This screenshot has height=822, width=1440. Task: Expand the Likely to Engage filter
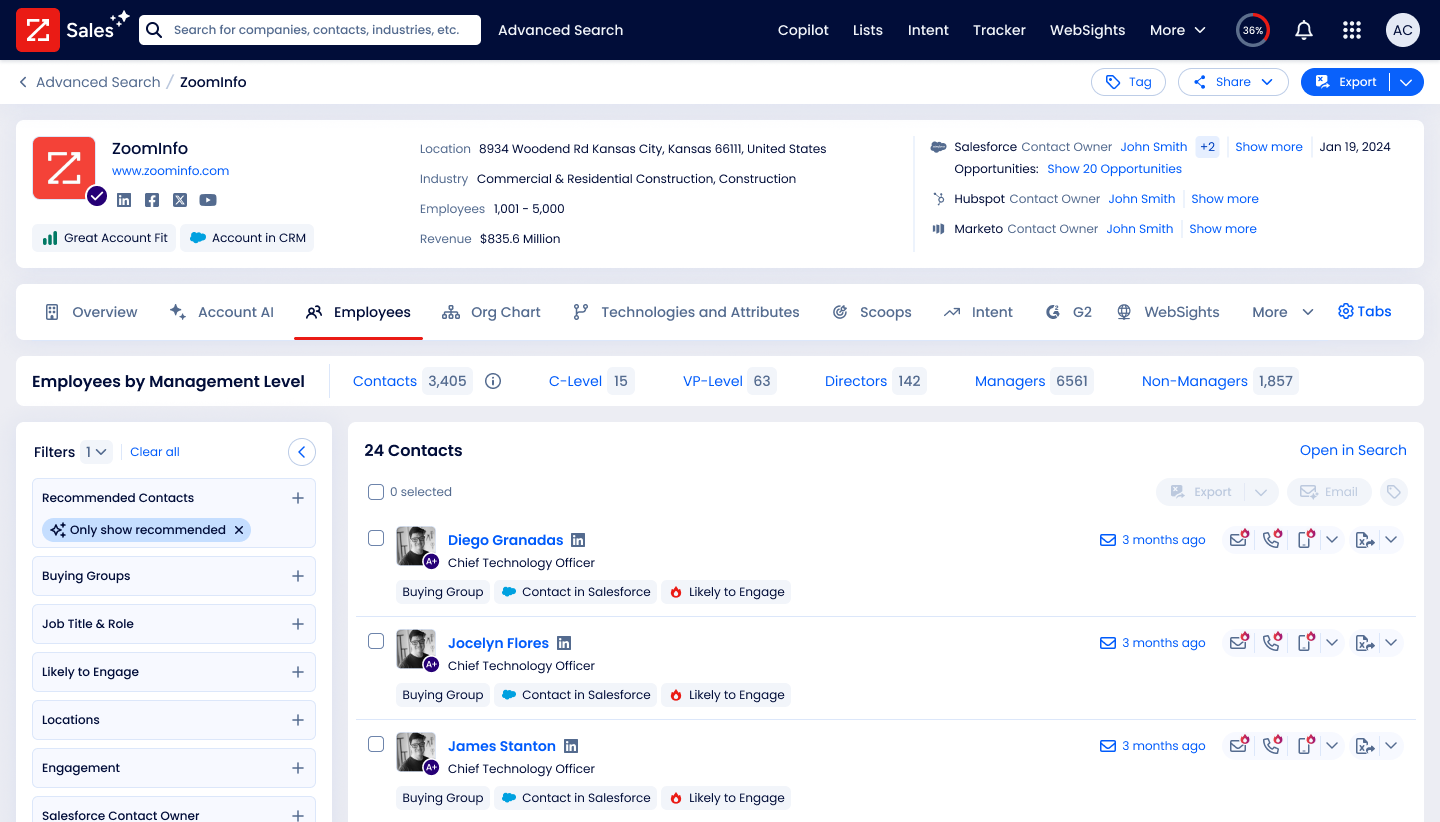297,672
